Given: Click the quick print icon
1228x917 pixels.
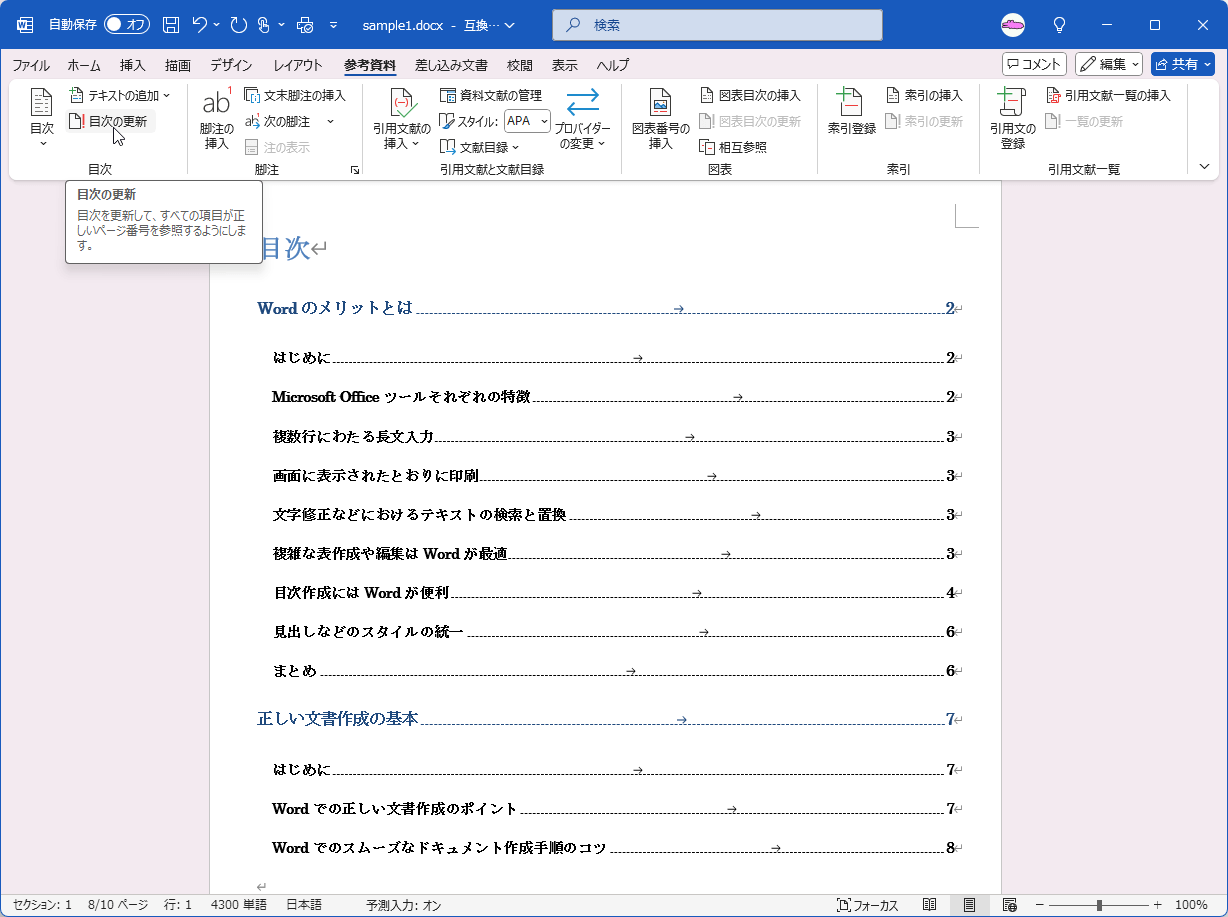Looking at the screenshot, I should point(306,24).
